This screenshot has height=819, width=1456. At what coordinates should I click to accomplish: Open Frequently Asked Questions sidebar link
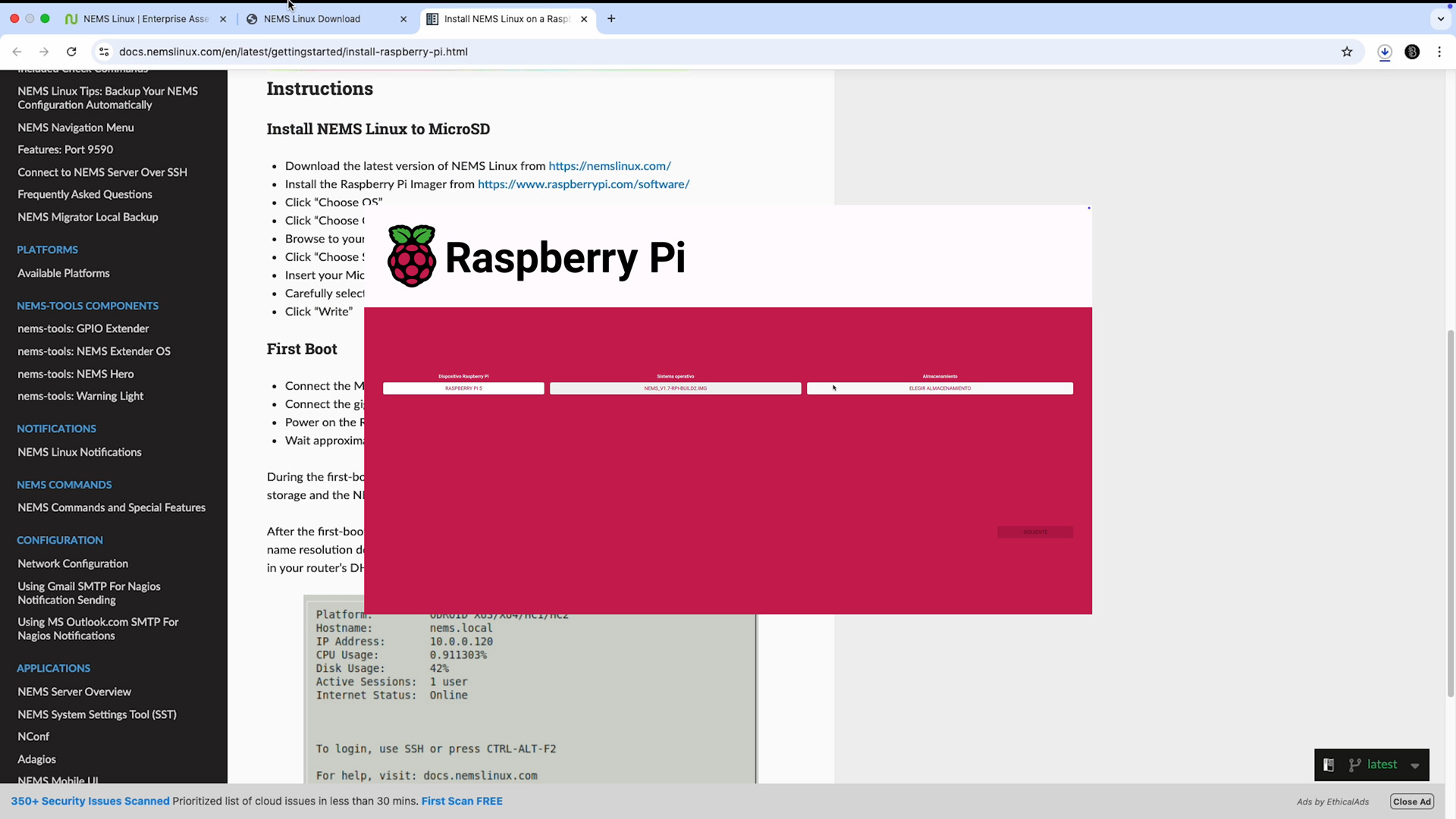[85, 194]
